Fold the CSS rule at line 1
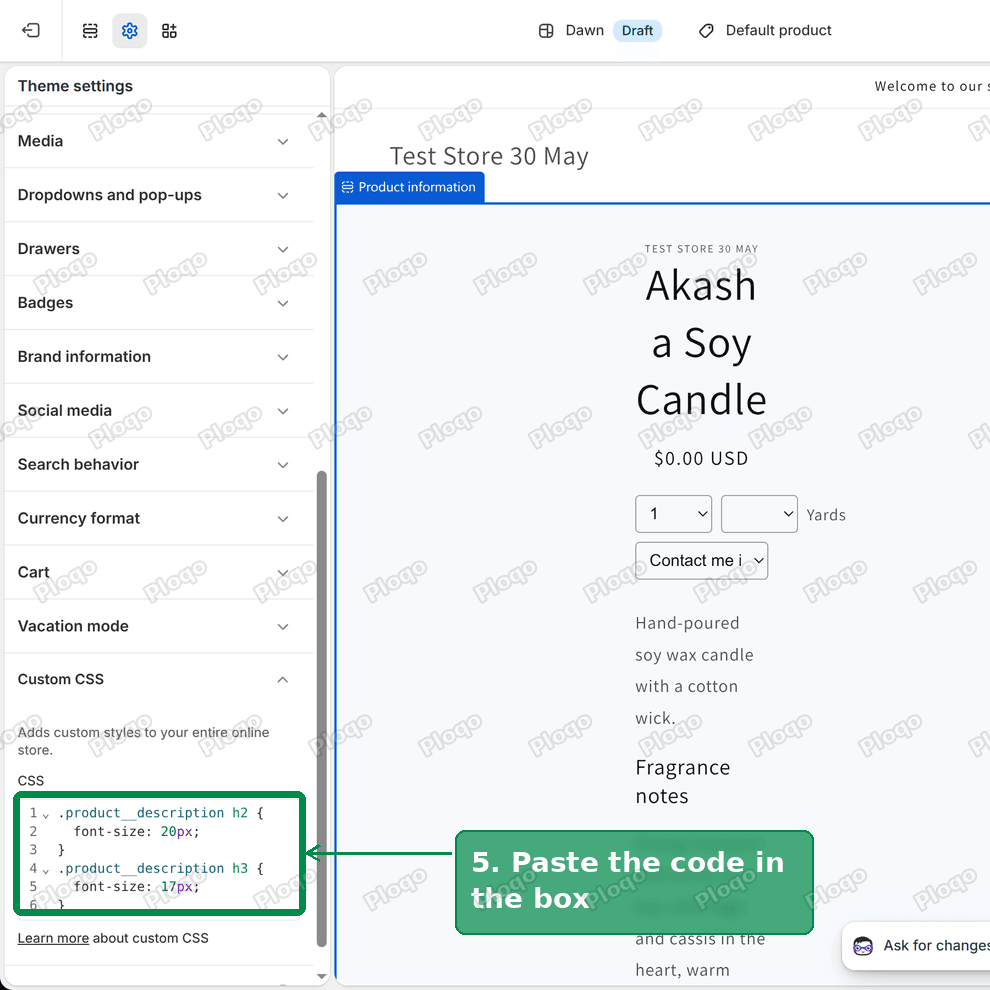Image resolution: width=990 pixels, height=990 pixels. tap(45, 814)
